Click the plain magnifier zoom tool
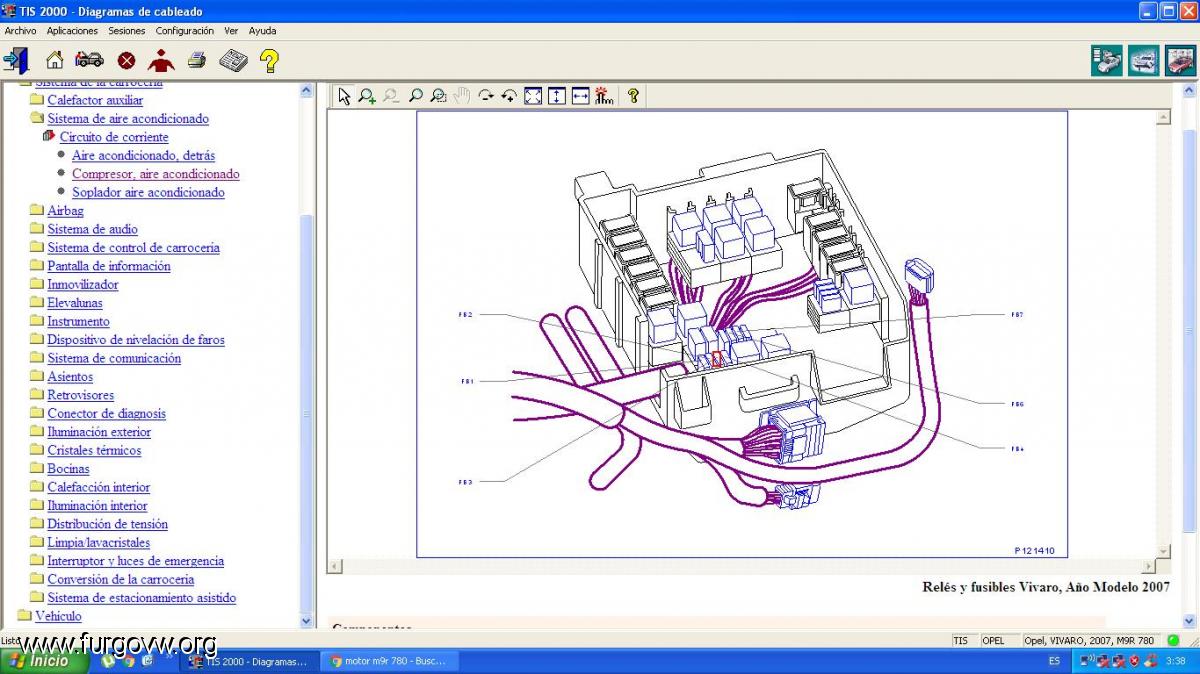The width and height of the screenshot is (1200, 674). [x=415, y=96]
